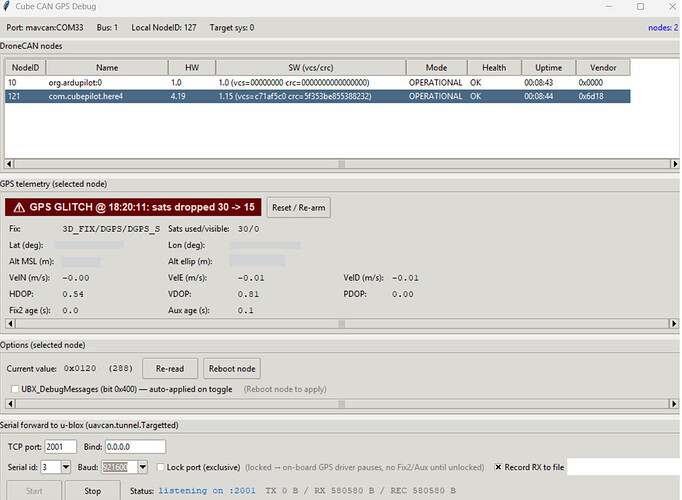
Task: Click the feather app icon in title bar
Action: 6,6
